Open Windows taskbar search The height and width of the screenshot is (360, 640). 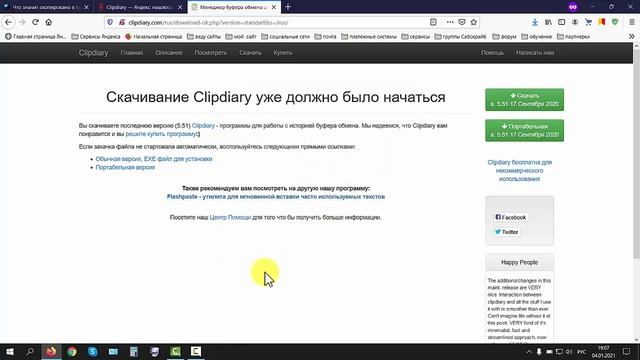(x=30, y=351)
